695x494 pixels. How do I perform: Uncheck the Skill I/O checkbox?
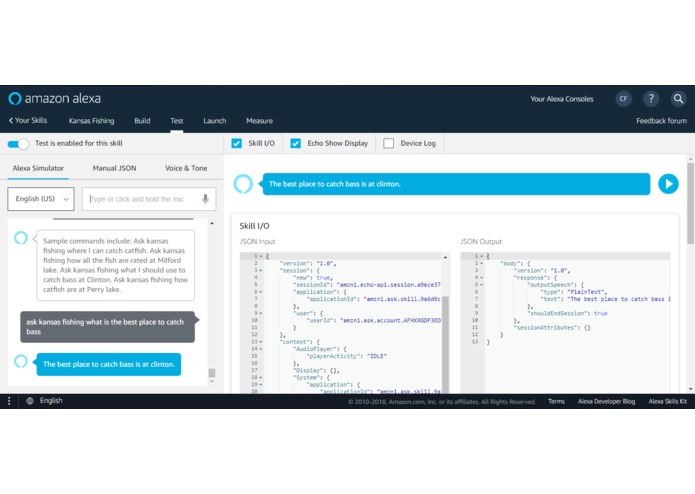point(237,144)
